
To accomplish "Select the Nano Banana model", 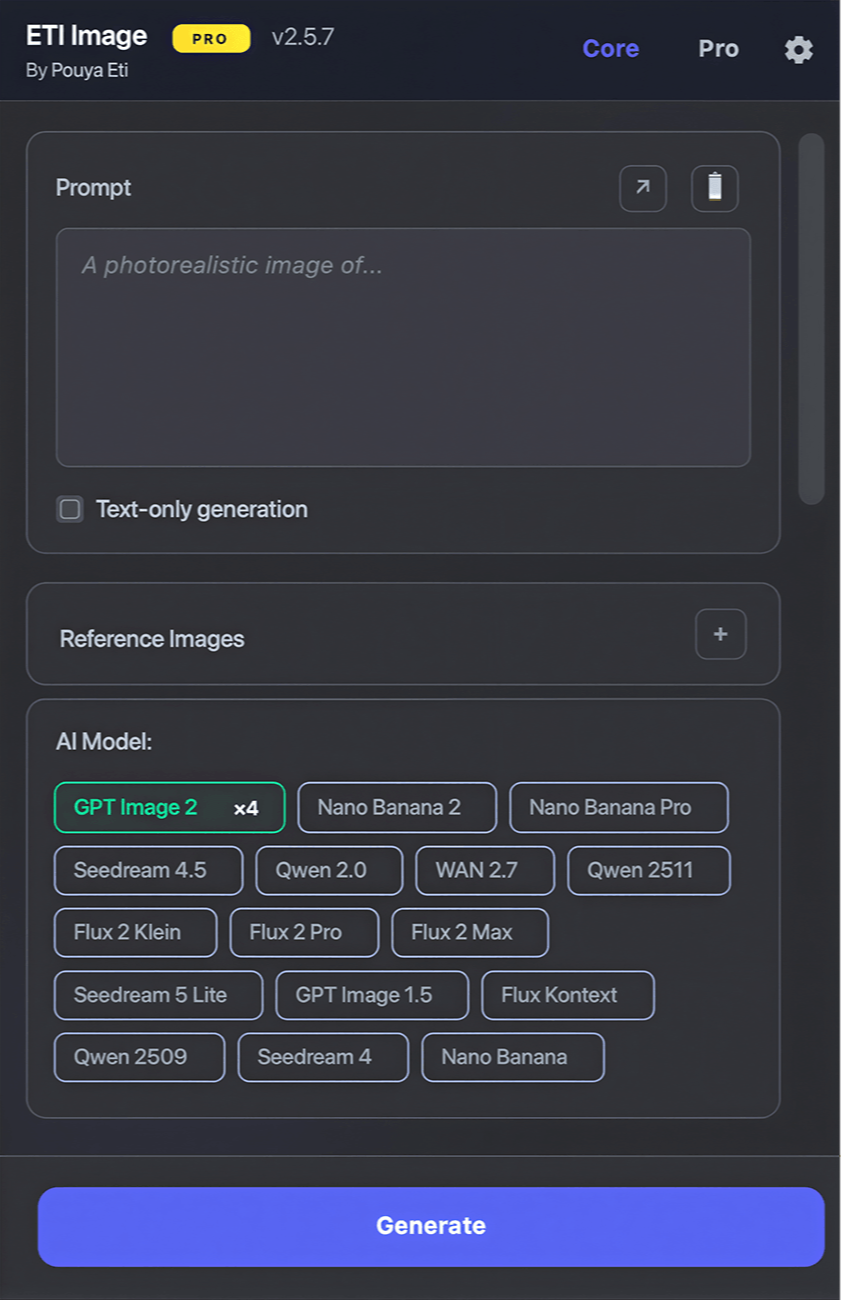I will (513, 1057).
